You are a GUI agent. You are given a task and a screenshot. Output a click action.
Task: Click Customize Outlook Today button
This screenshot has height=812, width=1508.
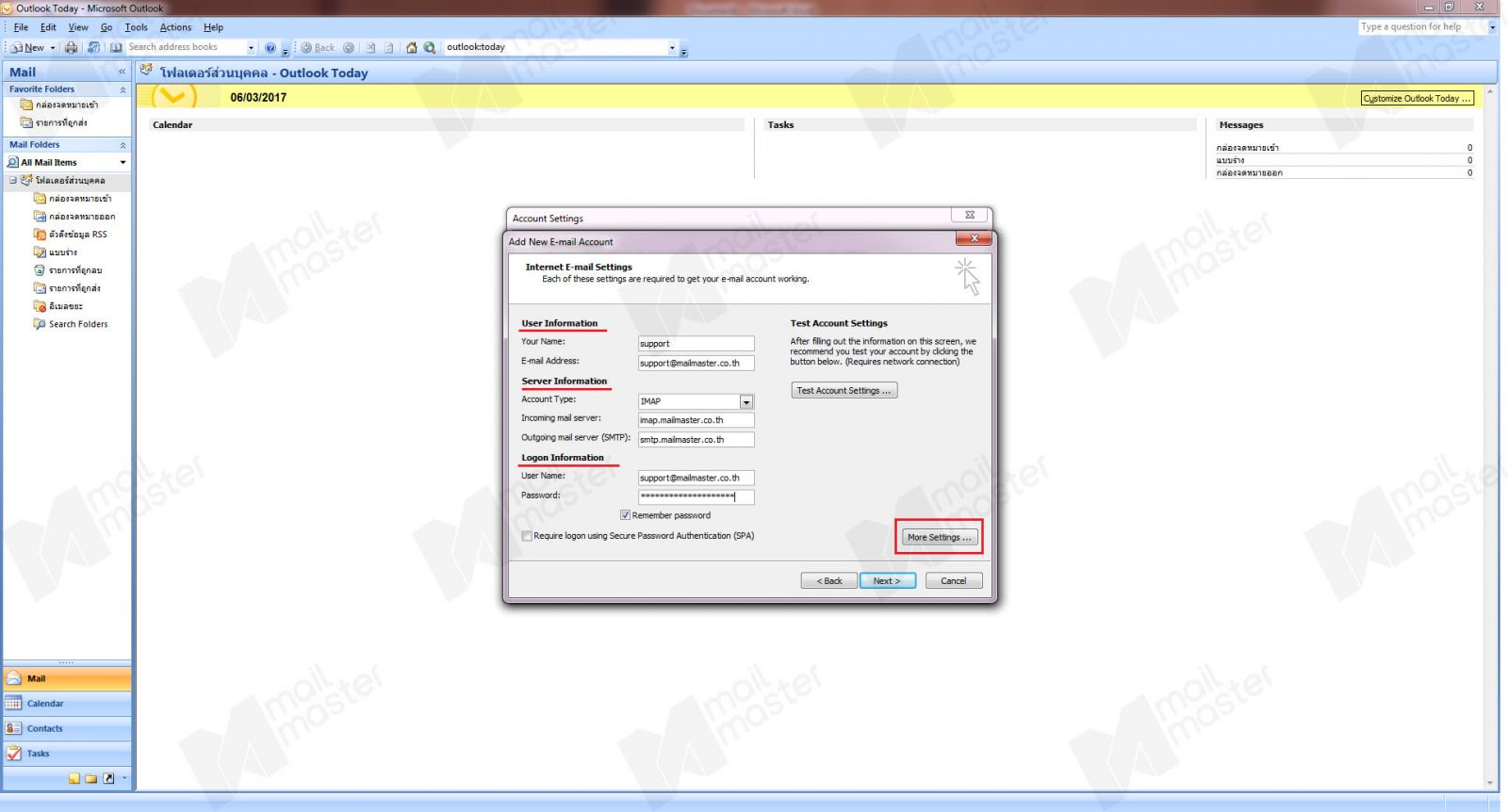pos(1417,98)
